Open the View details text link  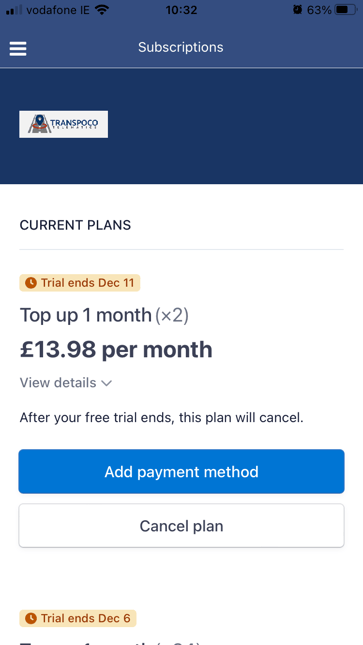58,383
